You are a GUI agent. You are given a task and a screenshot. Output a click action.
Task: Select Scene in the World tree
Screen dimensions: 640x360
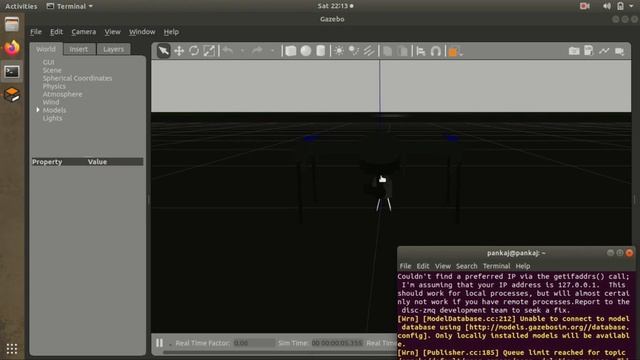[52, 70]
